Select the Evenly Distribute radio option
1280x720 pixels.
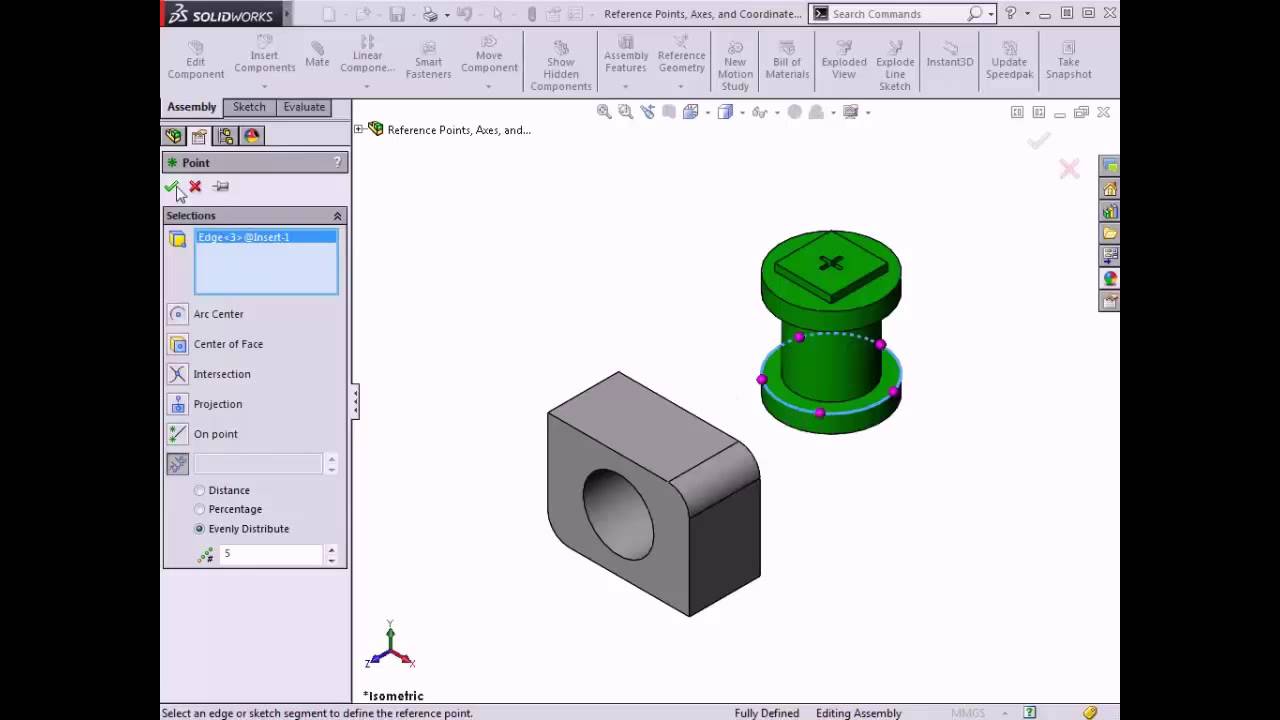pos(200,529)
